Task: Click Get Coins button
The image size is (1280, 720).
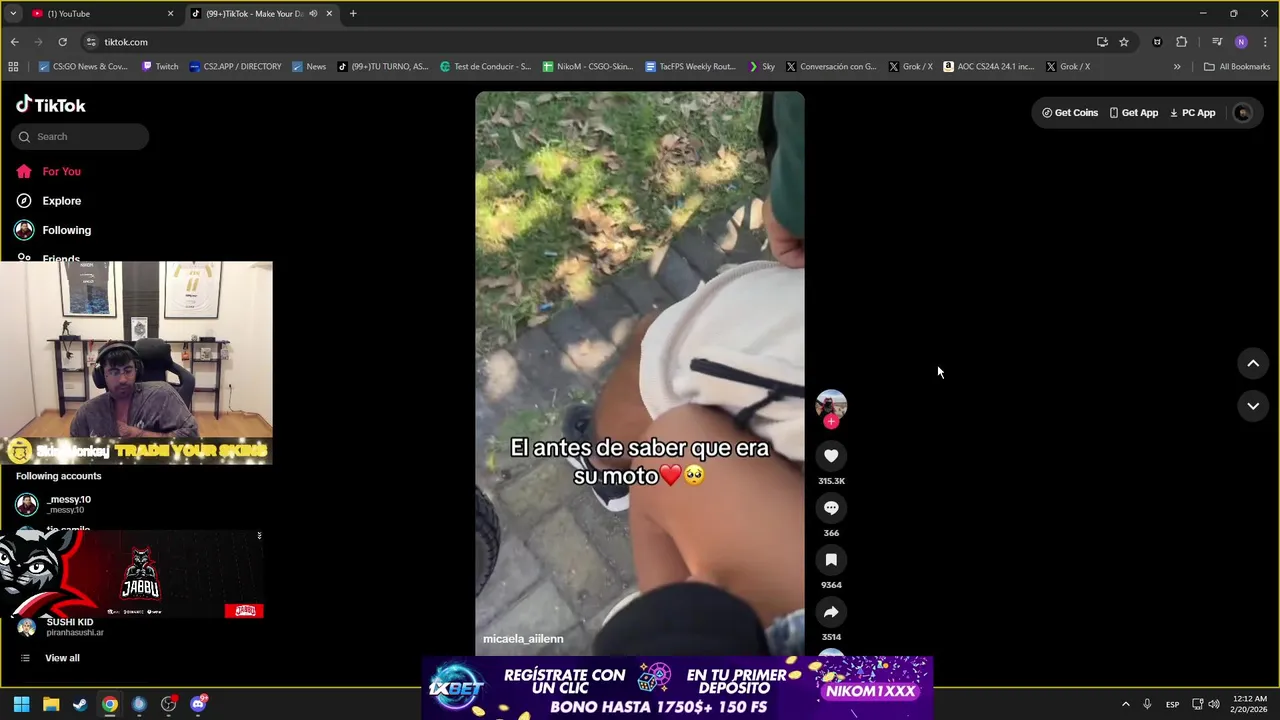Action: 1070,113
